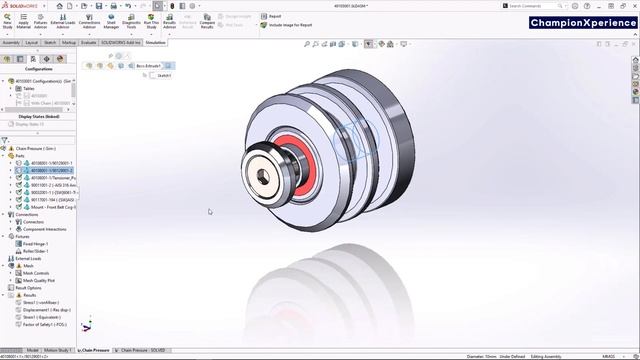Click the Search Commands field
Viewport: 640px width, 360px height.
535,6
